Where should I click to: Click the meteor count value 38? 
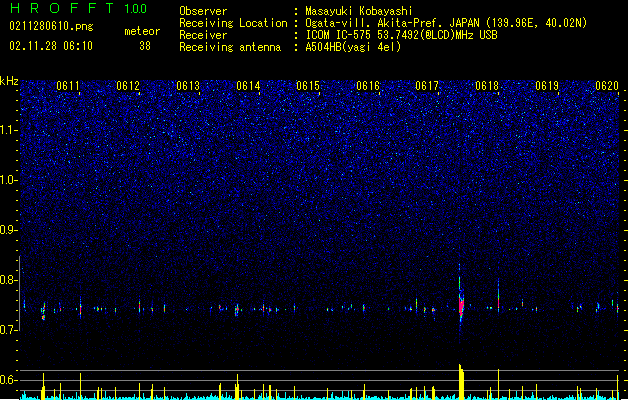[x=145, y=46]
